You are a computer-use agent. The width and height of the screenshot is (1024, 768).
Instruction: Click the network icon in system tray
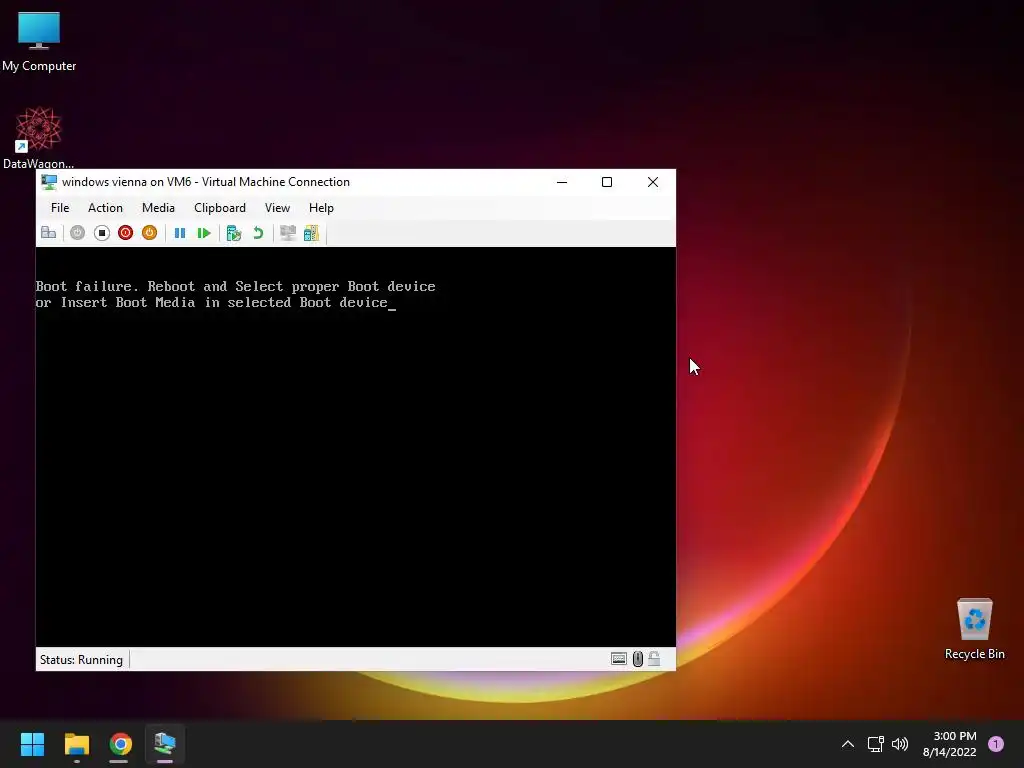pos(875,744)
